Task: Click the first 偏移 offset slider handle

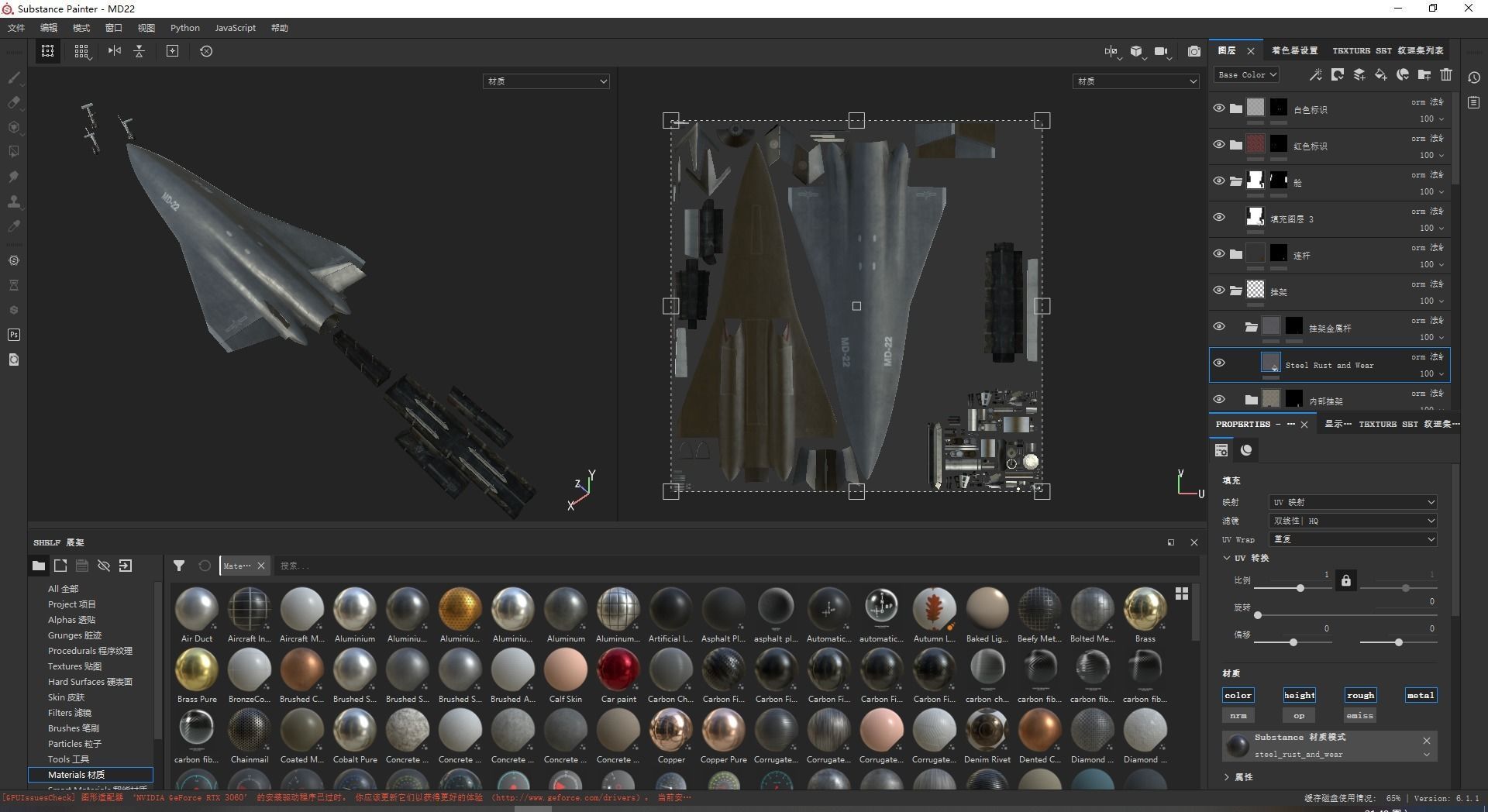Action: pyautogui.click(x=1293, y=642)
